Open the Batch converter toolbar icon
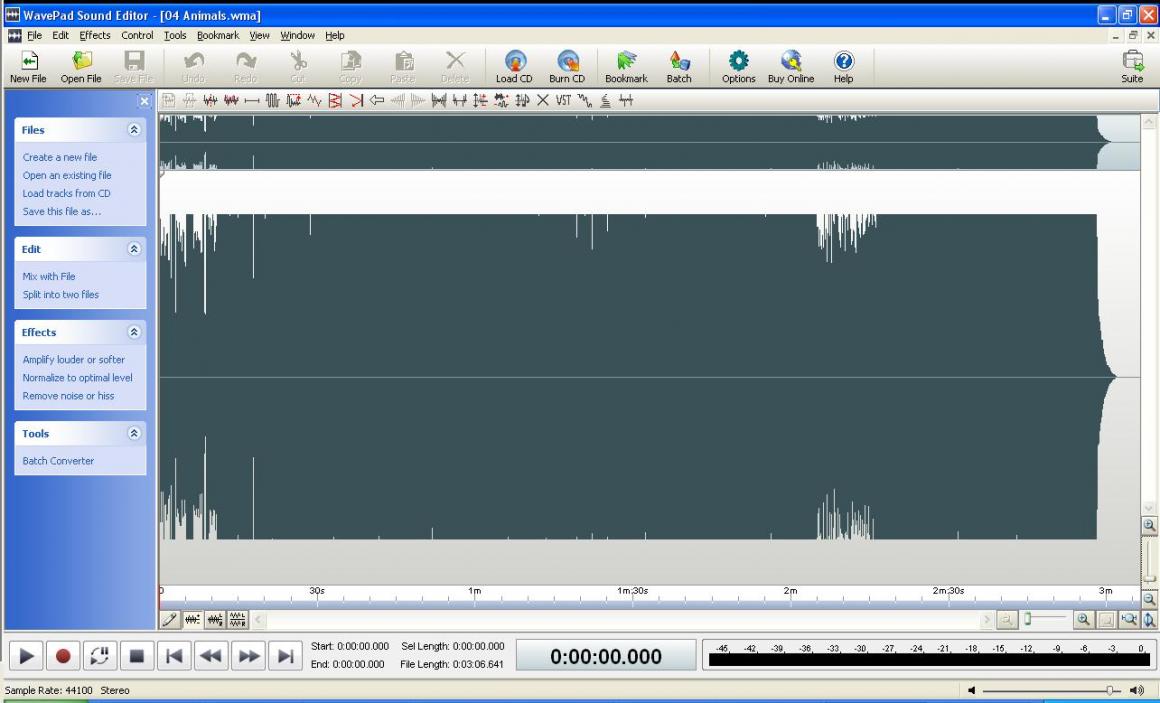The width and height of the screenshot is (1160, 703). click(x=679, y=61)
